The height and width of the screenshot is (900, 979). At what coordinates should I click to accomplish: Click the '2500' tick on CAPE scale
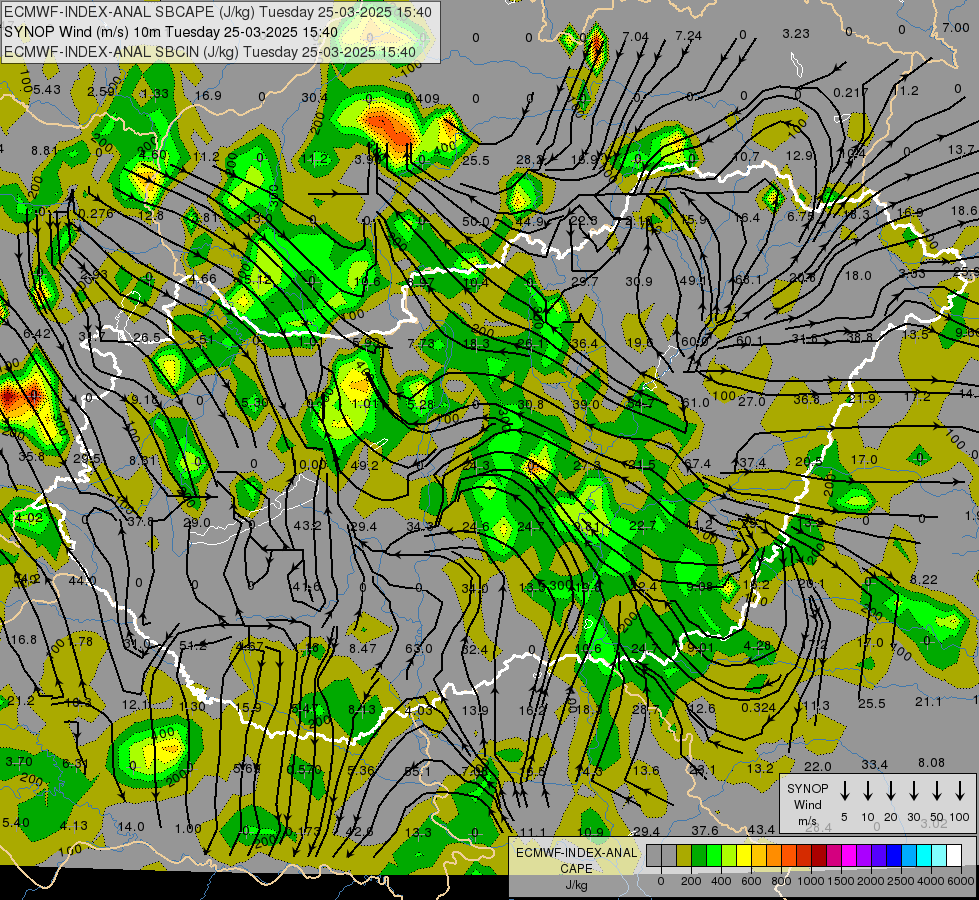click(902, 881)
